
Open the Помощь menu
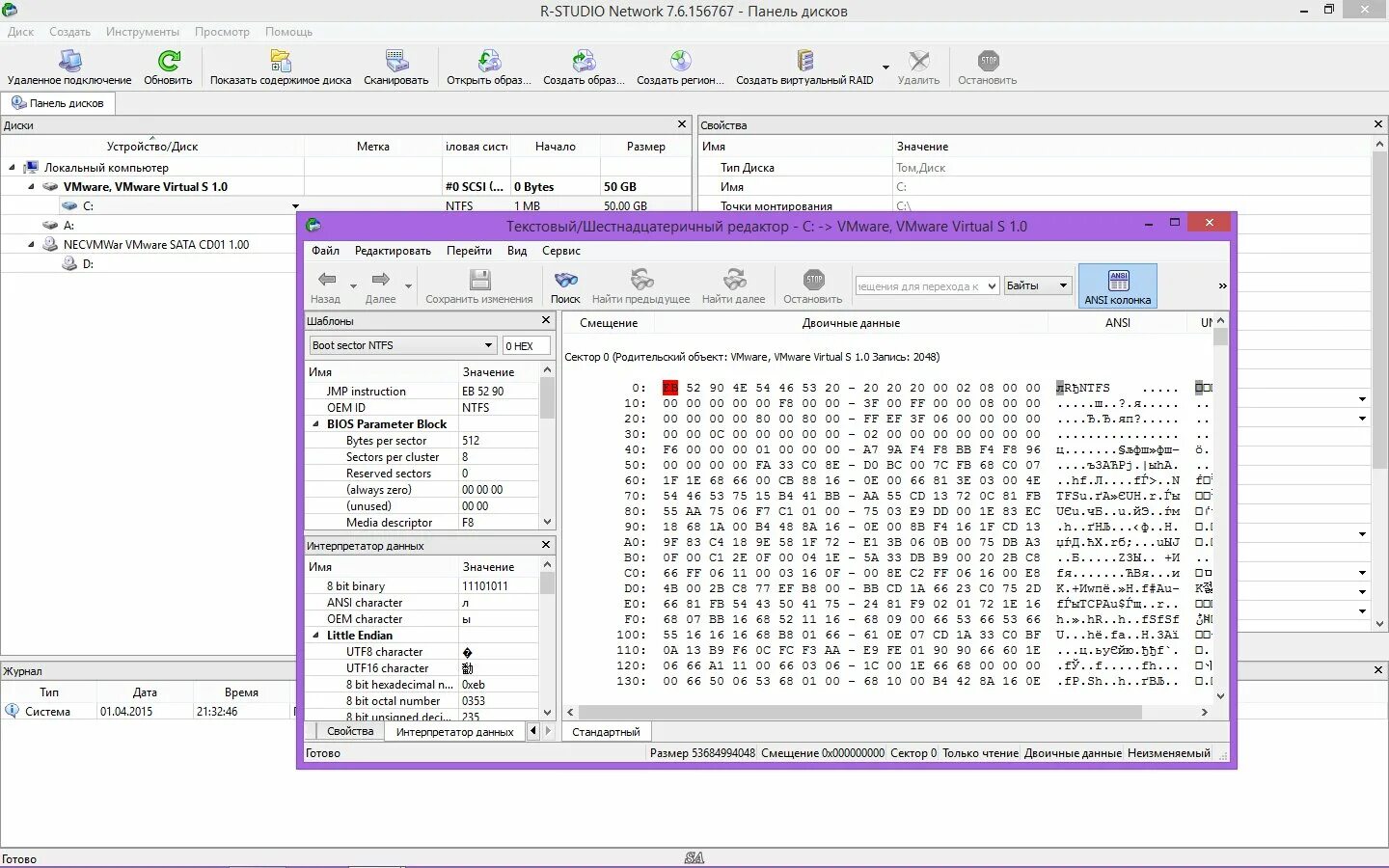(288, 32)
